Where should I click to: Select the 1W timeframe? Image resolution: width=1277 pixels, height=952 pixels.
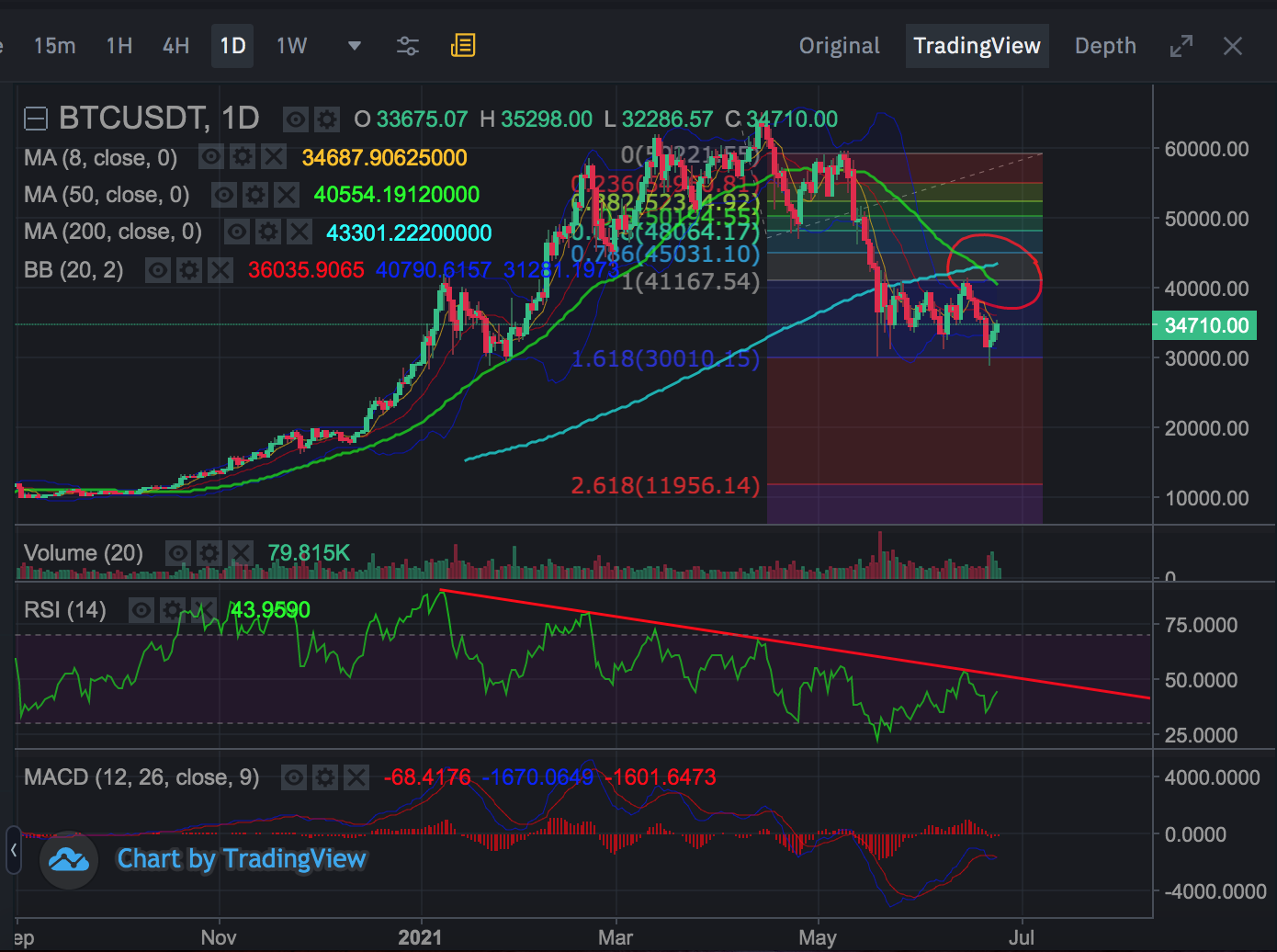(291, 46)
